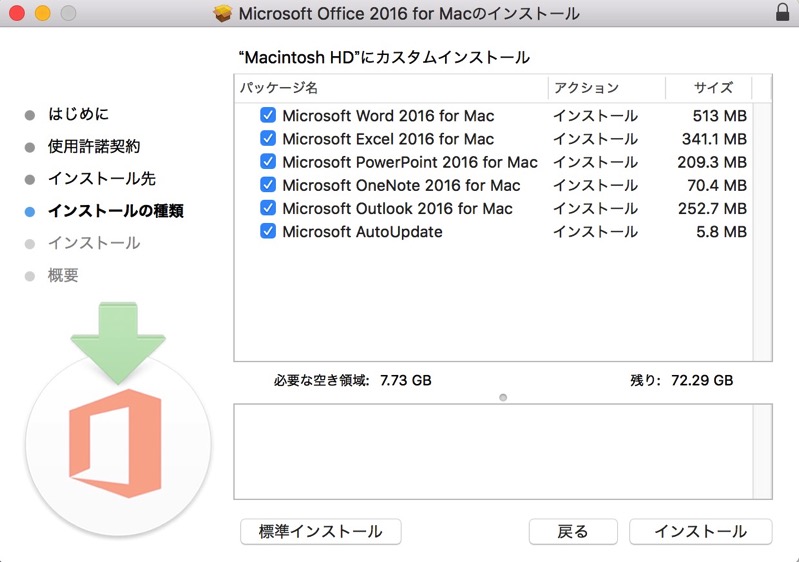Click the installer package icon in title

click(x=223, y=13)
